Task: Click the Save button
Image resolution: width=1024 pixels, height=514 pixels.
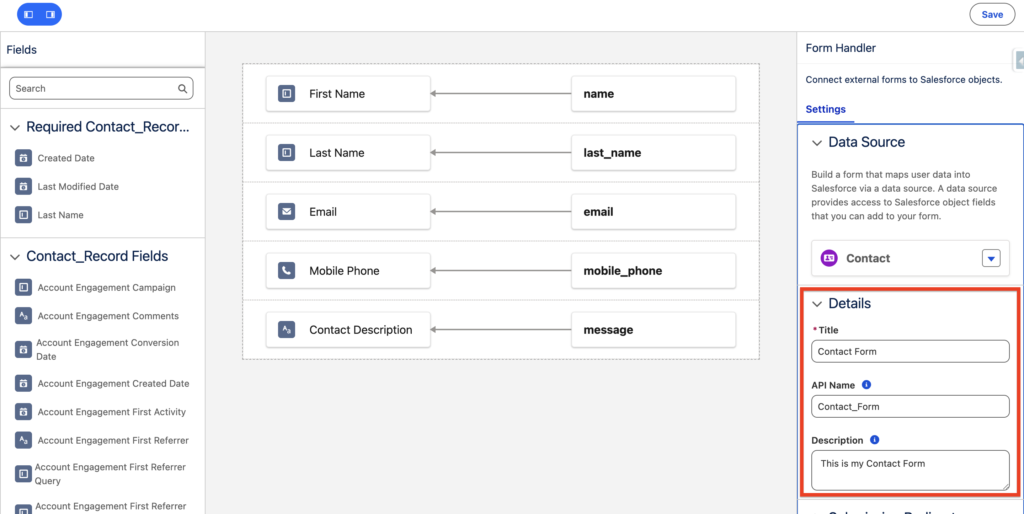Action: [x=991, y=15]
